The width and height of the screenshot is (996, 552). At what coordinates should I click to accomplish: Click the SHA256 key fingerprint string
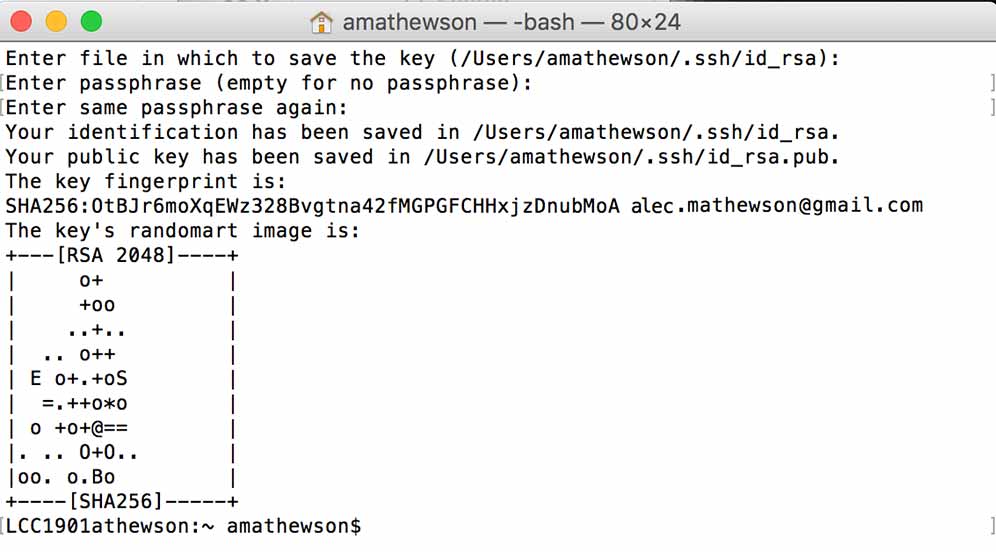pyautogui.click(x=312, y=206)
